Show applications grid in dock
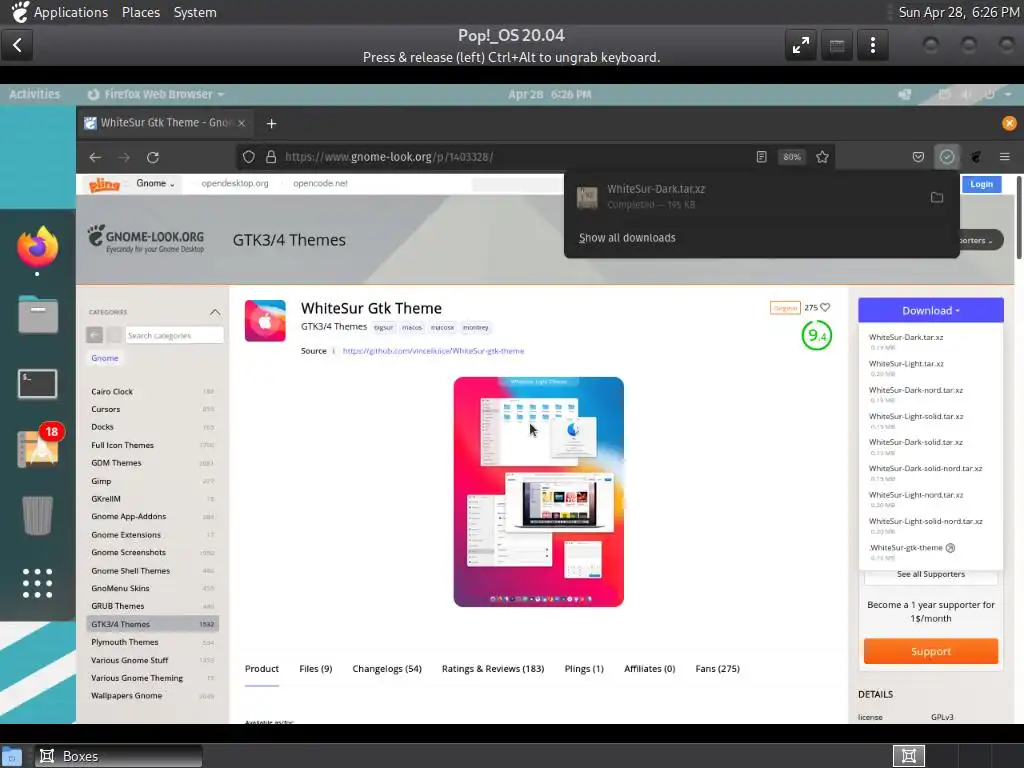The height and width of the screenshot is (768, 1024). pos(37,583)
